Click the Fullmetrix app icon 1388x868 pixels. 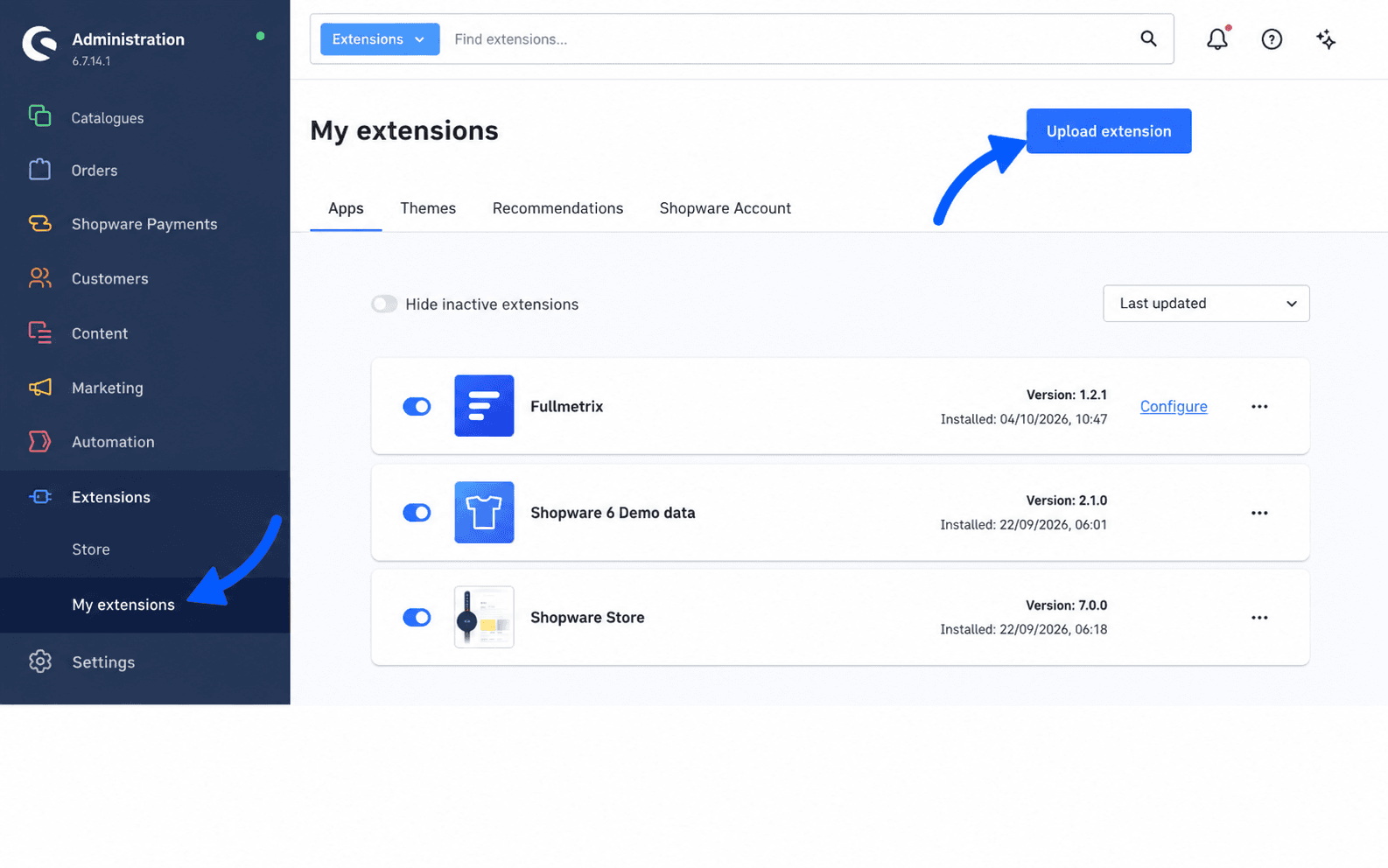(484, 406)
